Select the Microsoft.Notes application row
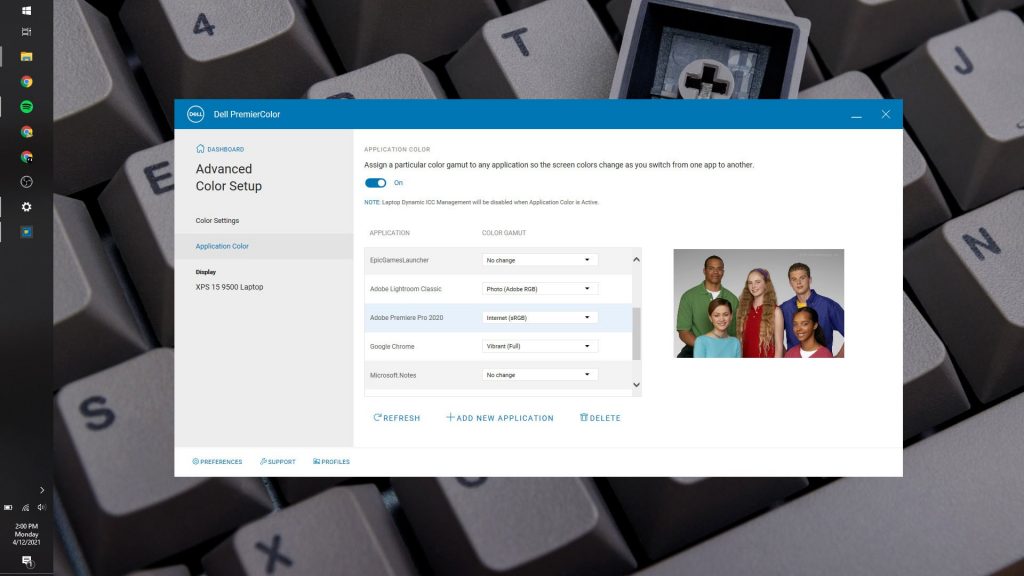The width and height of the screenshot is (1024, 576). (x=498, y=375)
